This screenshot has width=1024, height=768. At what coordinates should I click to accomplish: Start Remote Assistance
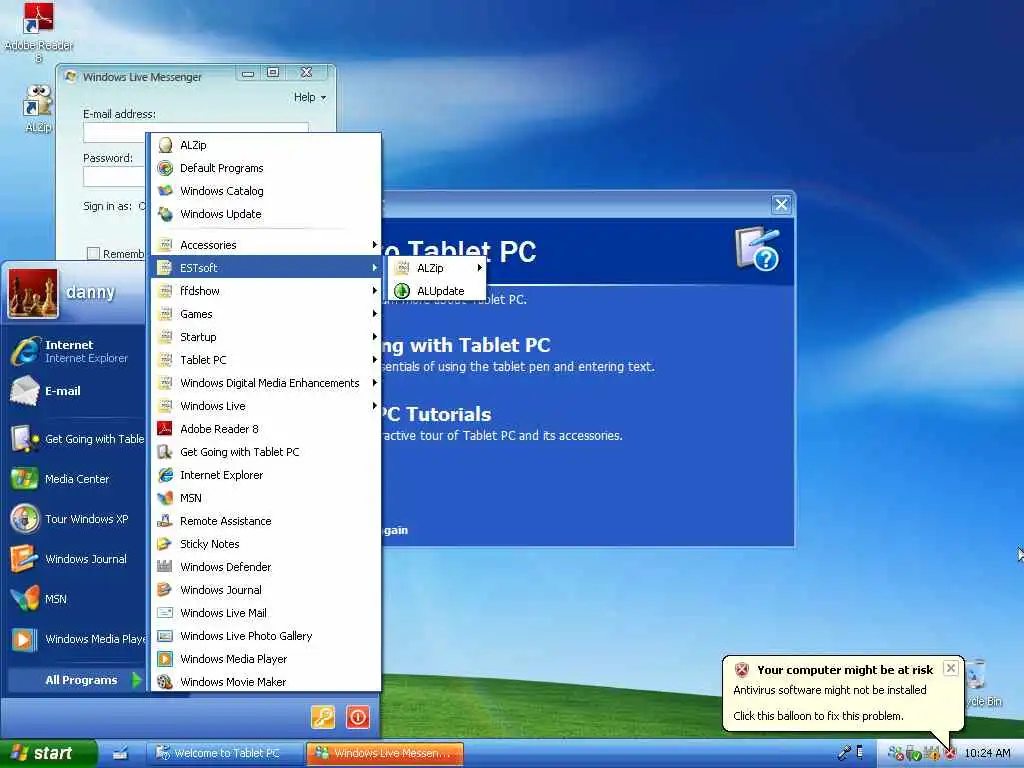pos(265,520)
